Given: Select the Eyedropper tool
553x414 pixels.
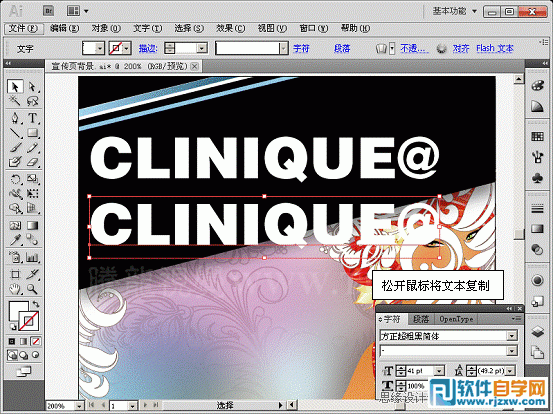Looking at the screenshot, I should 15,240.
